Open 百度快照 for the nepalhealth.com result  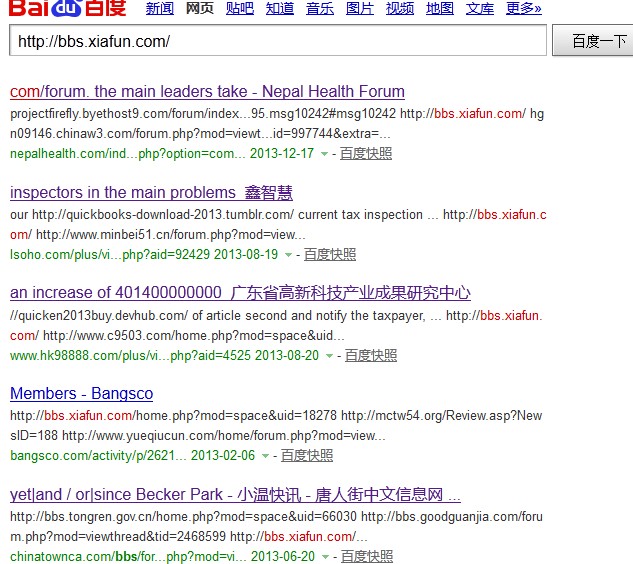tap(366, 153)
